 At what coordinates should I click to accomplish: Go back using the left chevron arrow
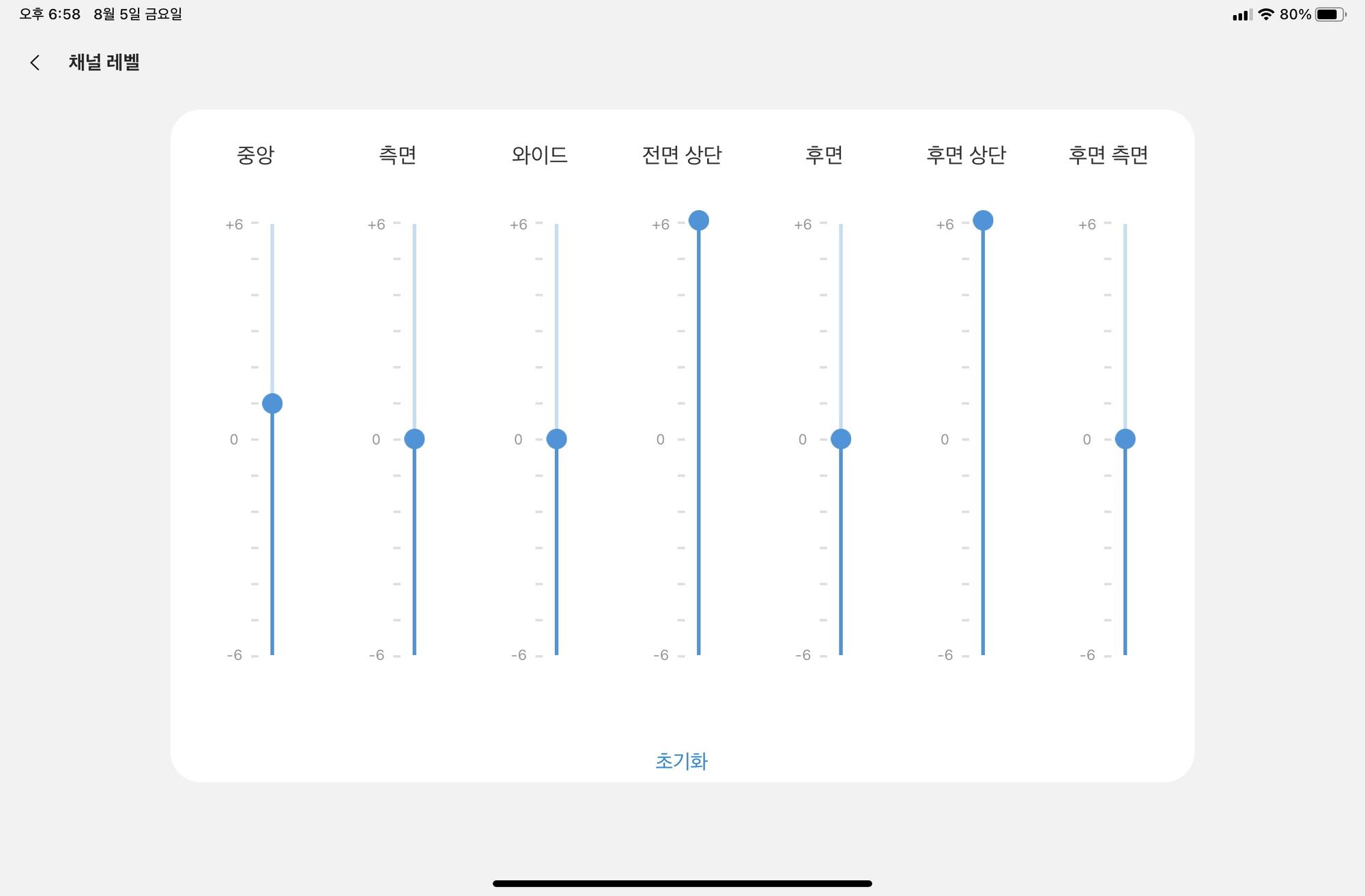click(35, 63)
